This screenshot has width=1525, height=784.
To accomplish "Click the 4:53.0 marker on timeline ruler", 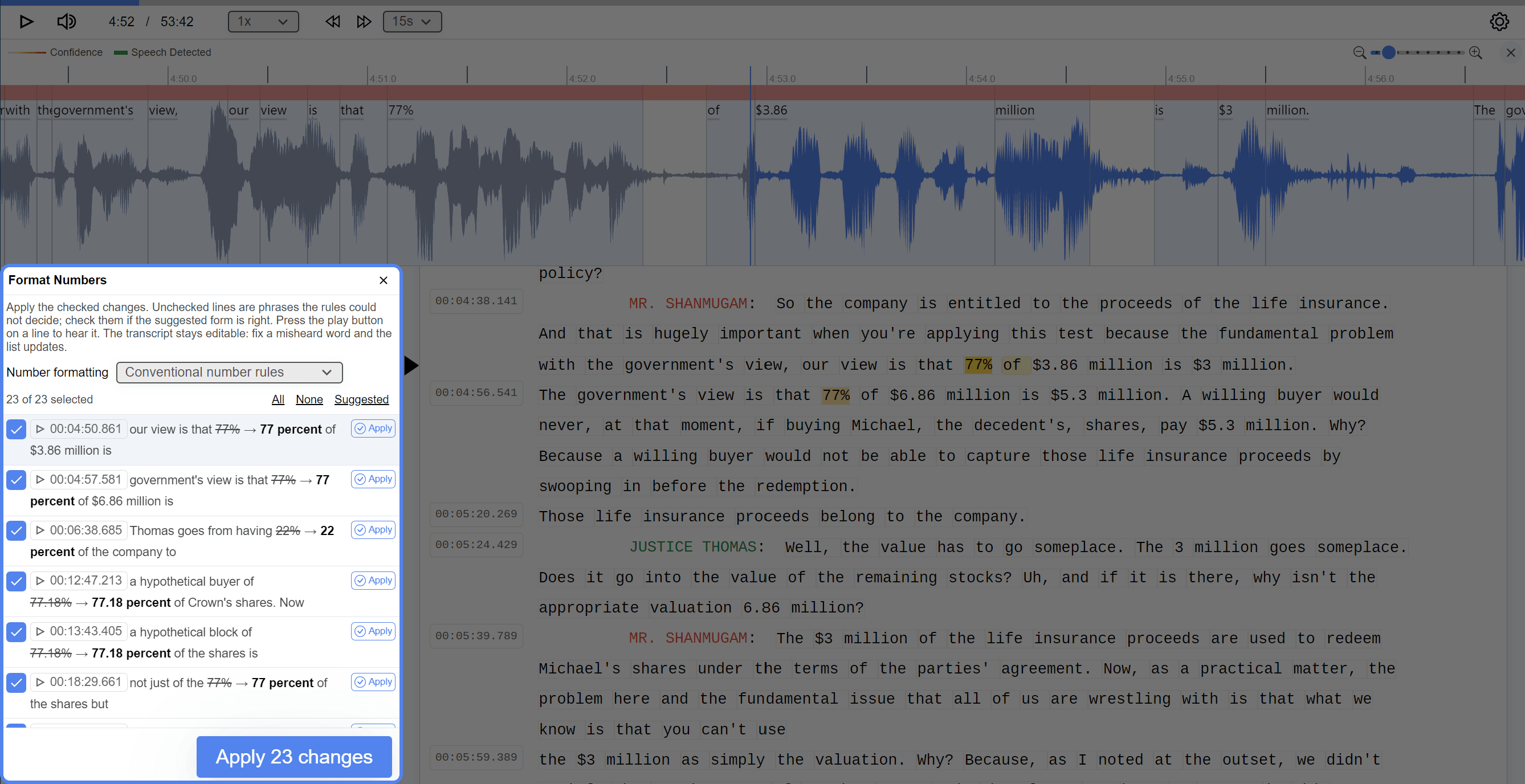I will (781, 79).
